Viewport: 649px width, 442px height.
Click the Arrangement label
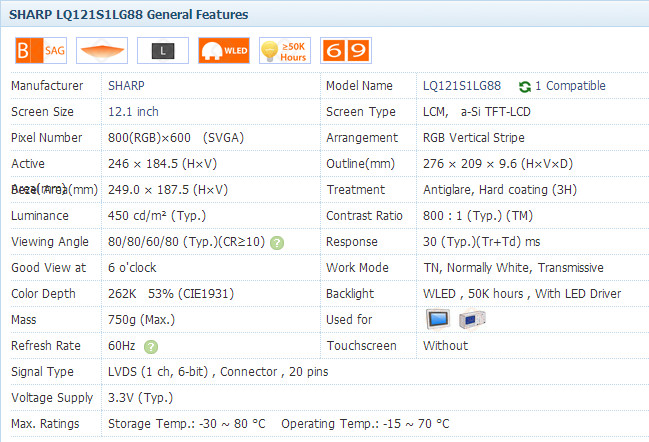point(362,138)
